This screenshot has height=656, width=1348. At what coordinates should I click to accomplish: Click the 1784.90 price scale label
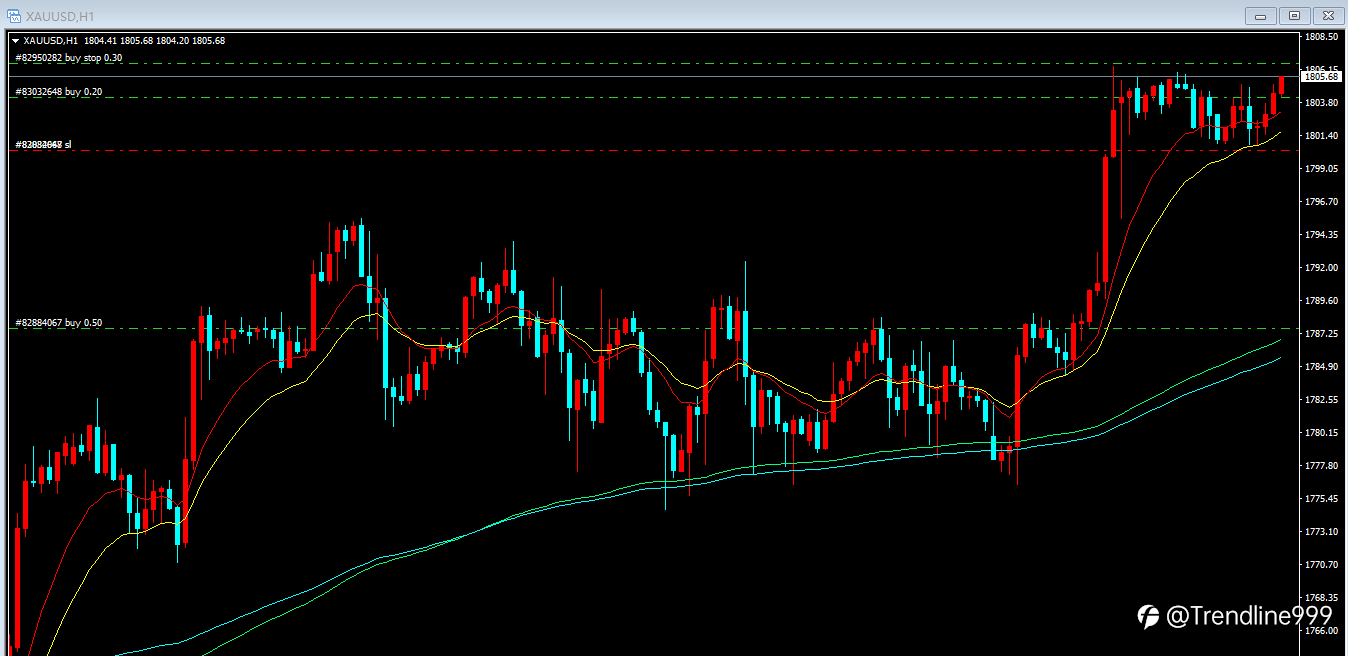click(x=1321, y=367)
